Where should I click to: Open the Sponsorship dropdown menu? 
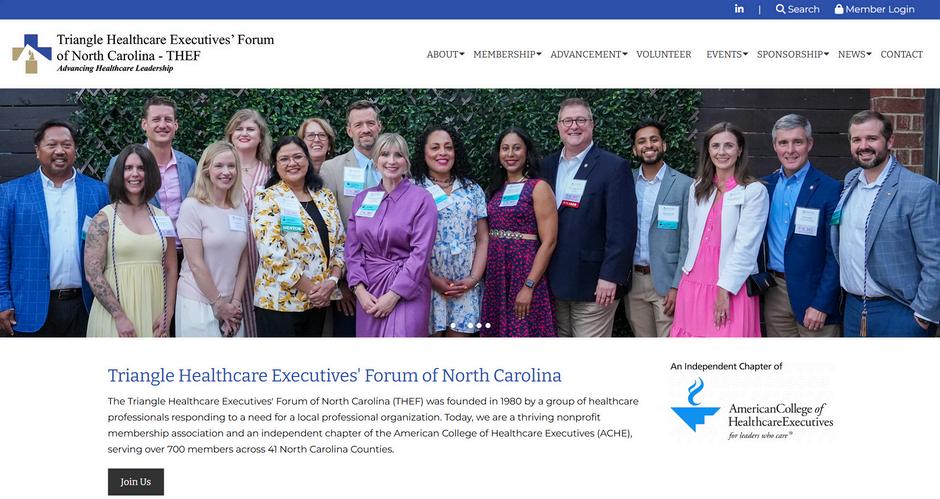(x=793, y=54)
